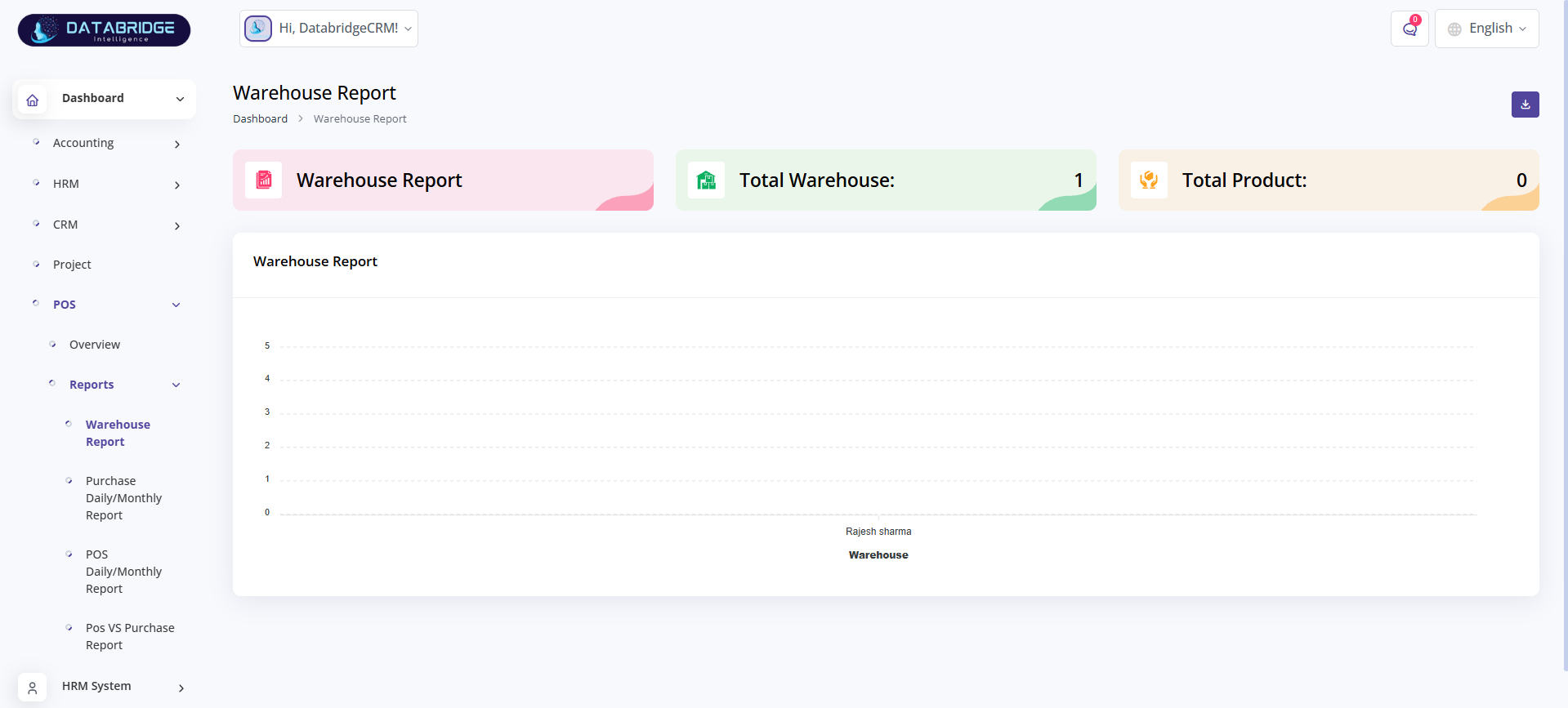
Task: Open the Hi, DatabridgeCRM! user dropdown
Action: pos(328,29)
